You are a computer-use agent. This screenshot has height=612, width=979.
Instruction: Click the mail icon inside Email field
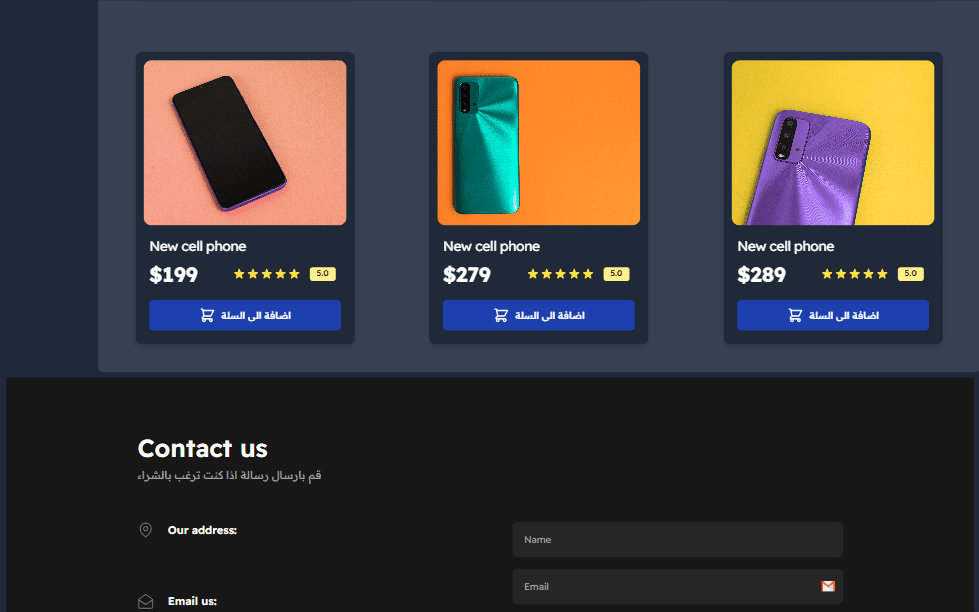click(828, 586)
